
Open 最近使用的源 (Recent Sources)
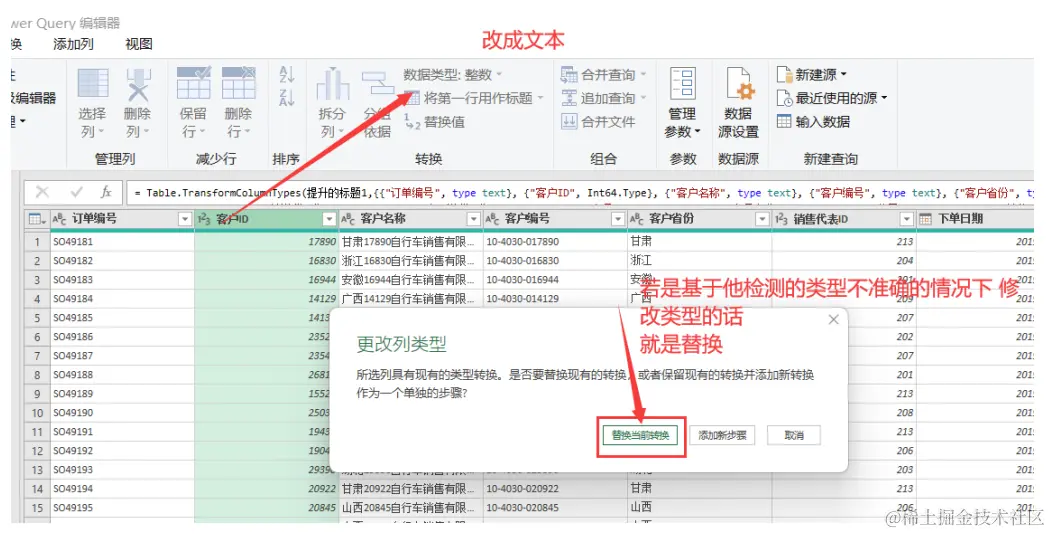tap(832, 98)
